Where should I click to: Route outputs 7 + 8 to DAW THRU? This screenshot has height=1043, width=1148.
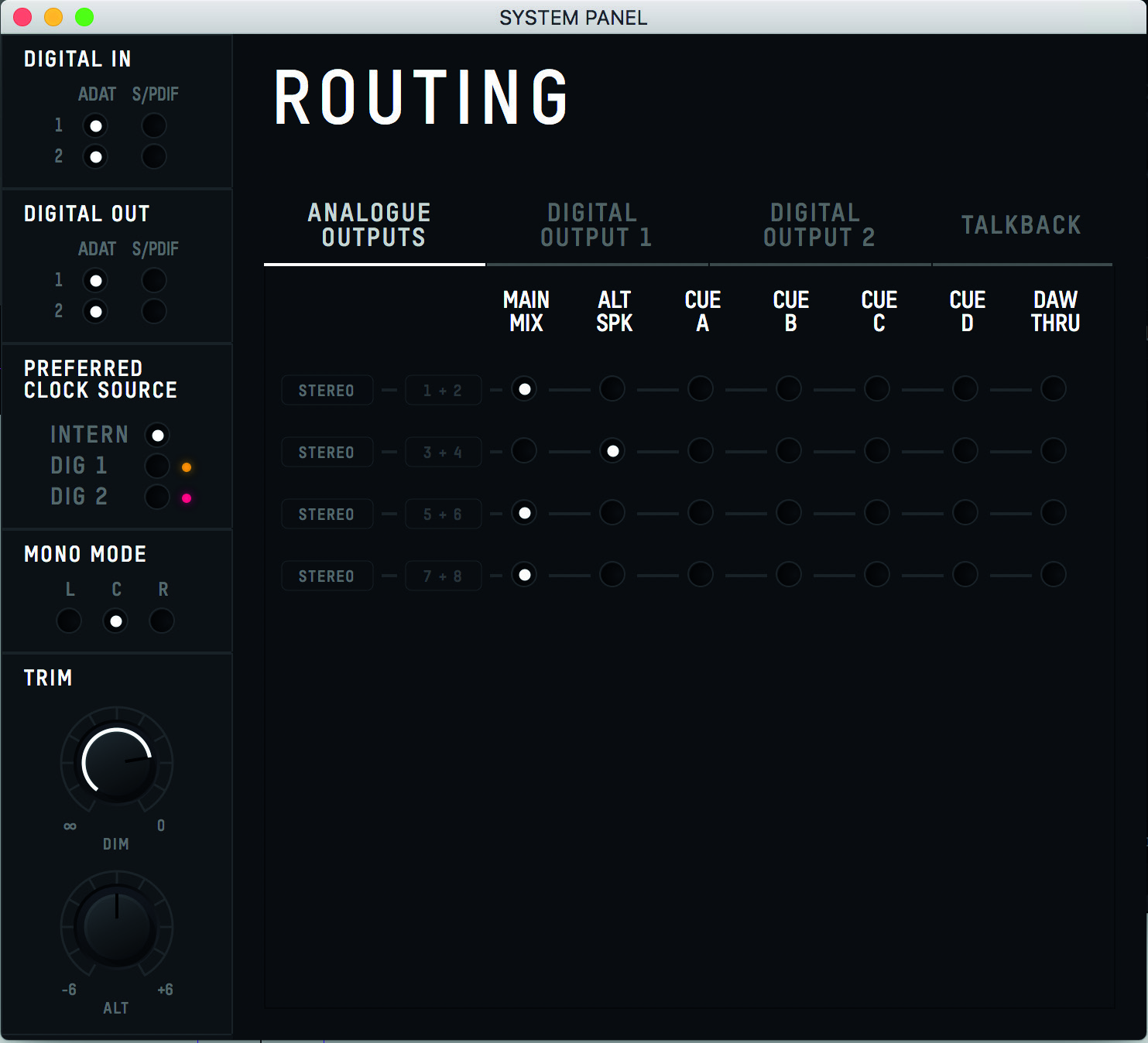[1054, 574]
